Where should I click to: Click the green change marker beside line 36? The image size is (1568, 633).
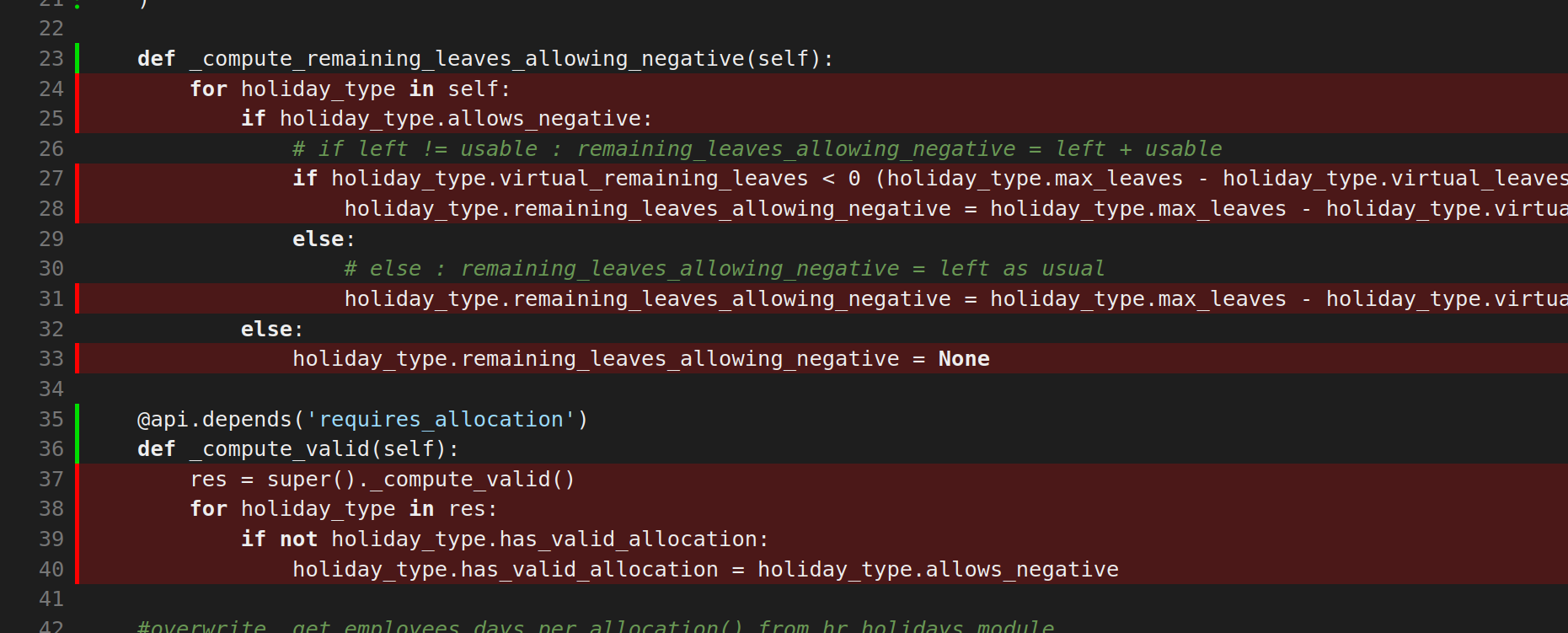tap(78, 449)
